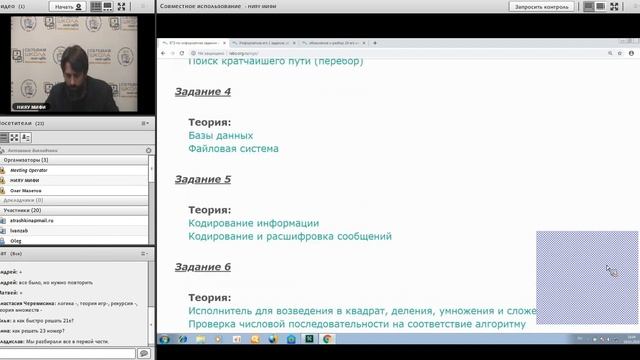Click the Задание 4 heading

click(203, 91)
